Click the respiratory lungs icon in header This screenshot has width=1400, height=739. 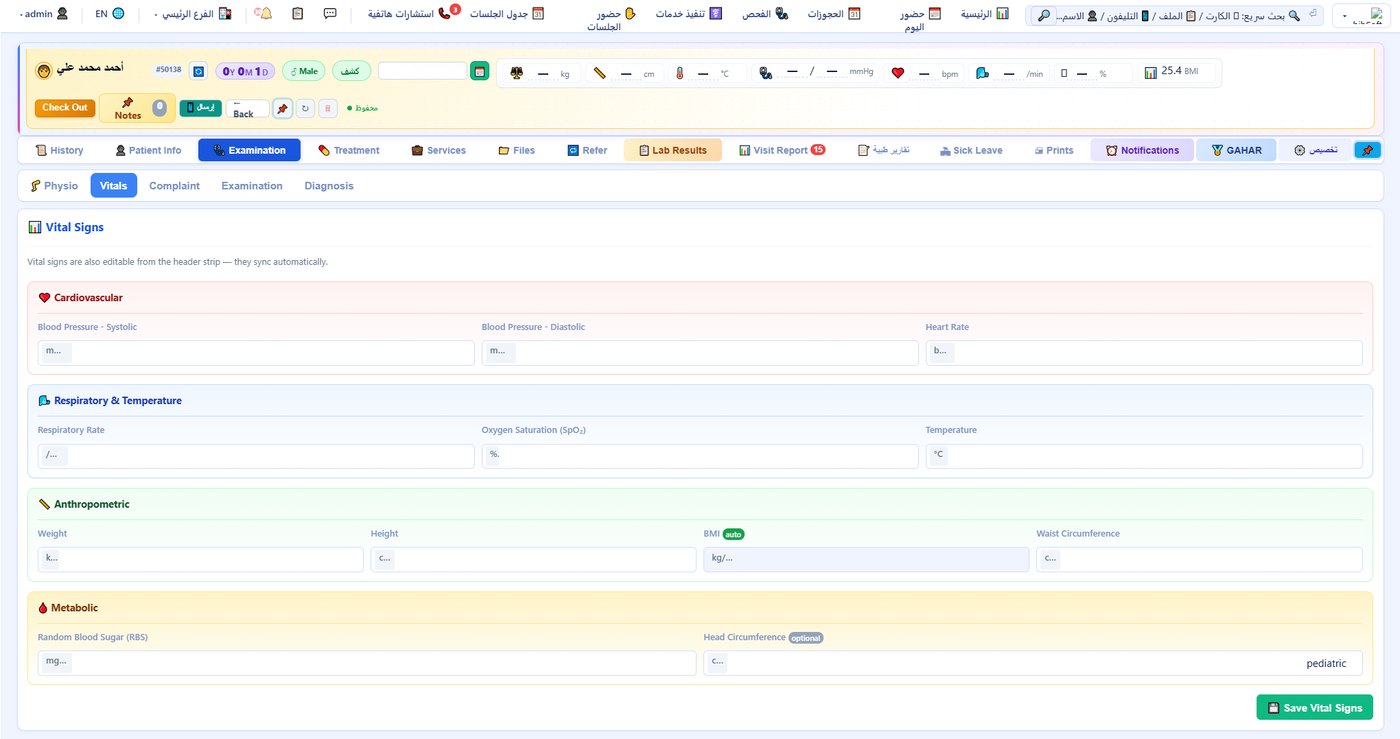(x=982, y=73)
